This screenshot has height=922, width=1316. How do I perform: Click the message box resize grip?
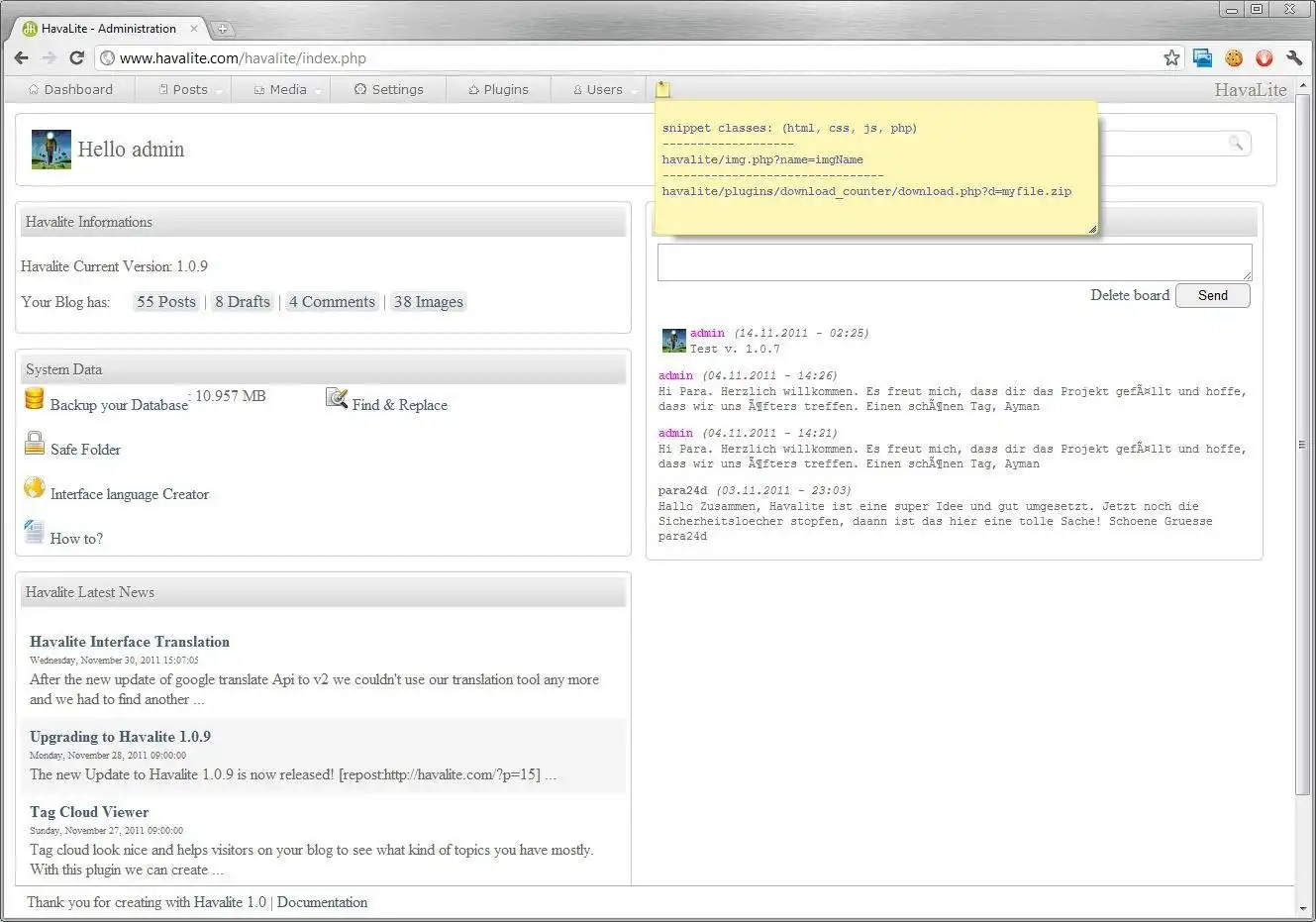[1248, 276]
